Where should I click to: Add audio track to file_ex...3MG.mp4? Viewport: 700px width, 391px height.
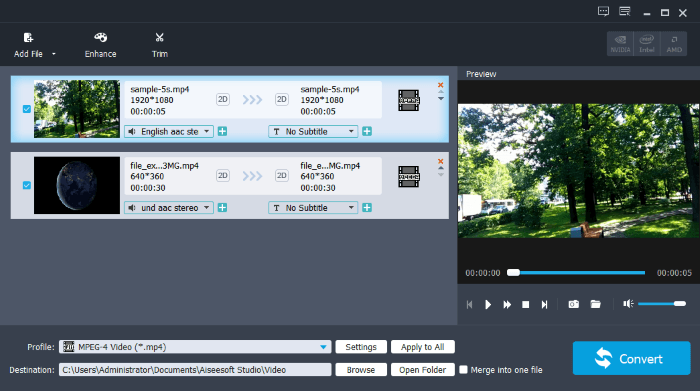point(222,208)
